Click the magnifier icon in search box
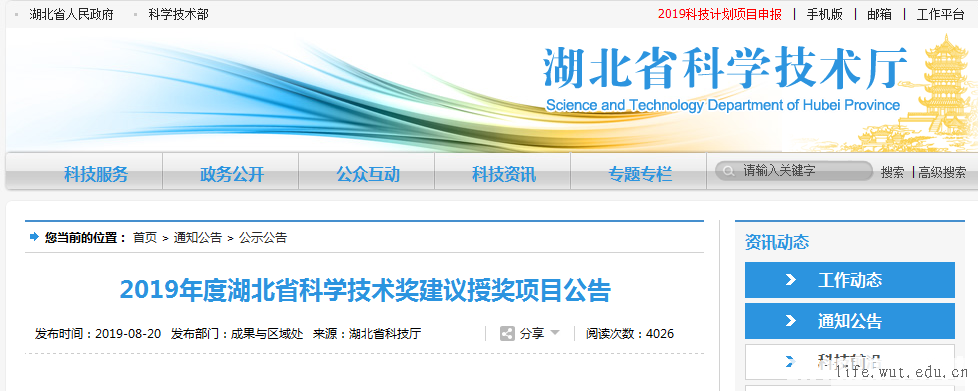Screen dimensions: 978x391 [x=727, y=171]
